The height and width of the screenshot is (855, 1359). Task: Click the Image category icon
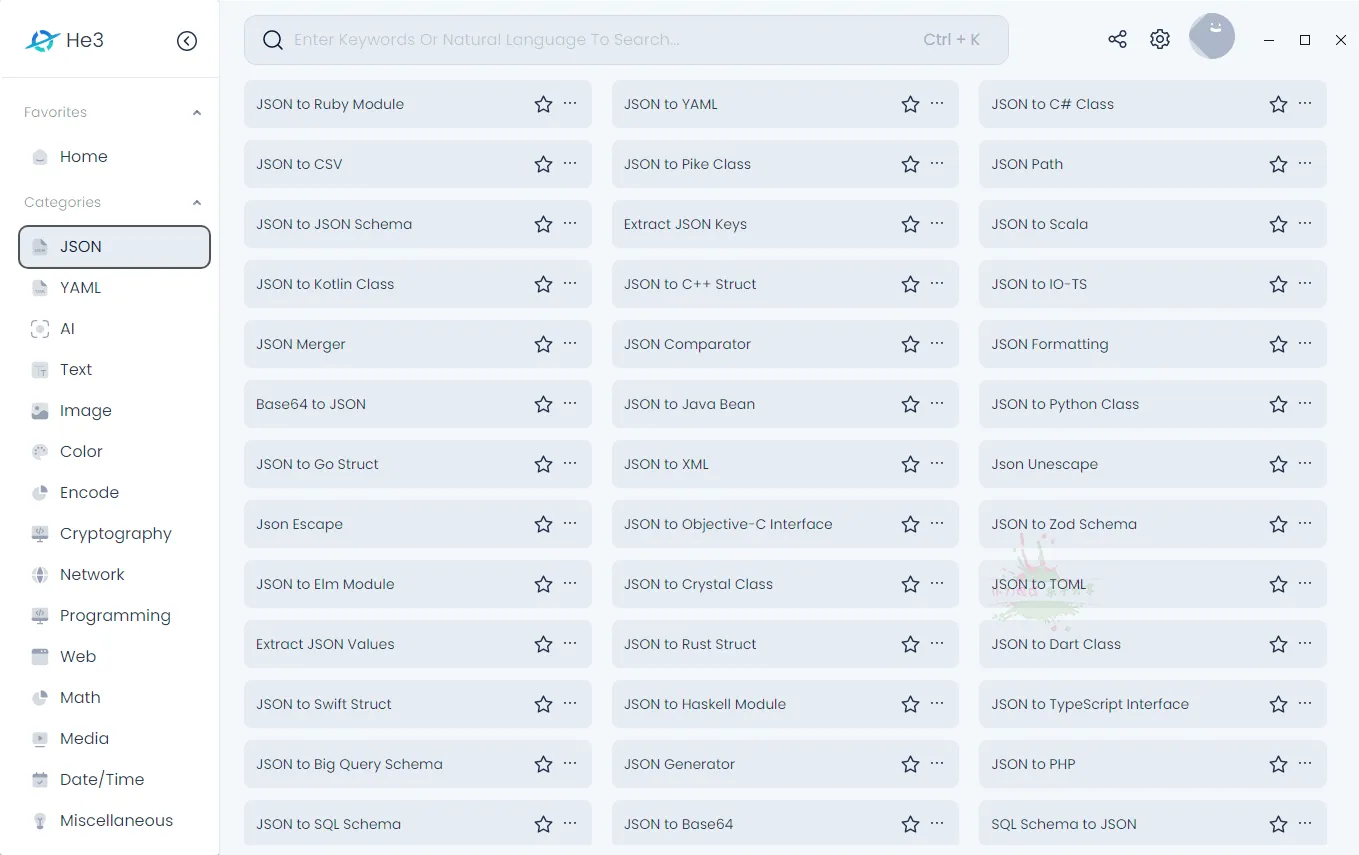(x=40, y=411)
